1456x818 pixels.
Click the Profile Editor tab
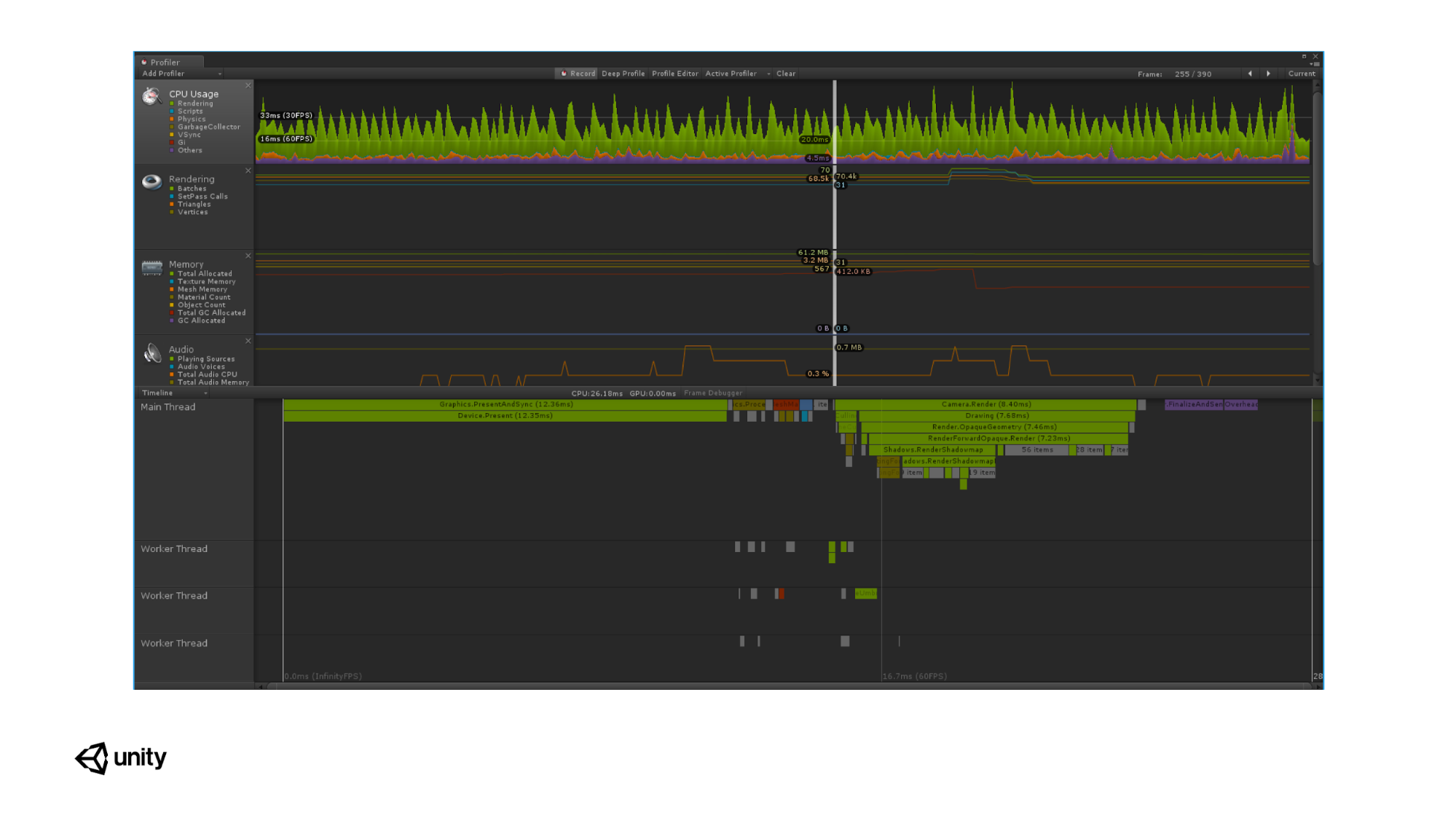(674, 73)
